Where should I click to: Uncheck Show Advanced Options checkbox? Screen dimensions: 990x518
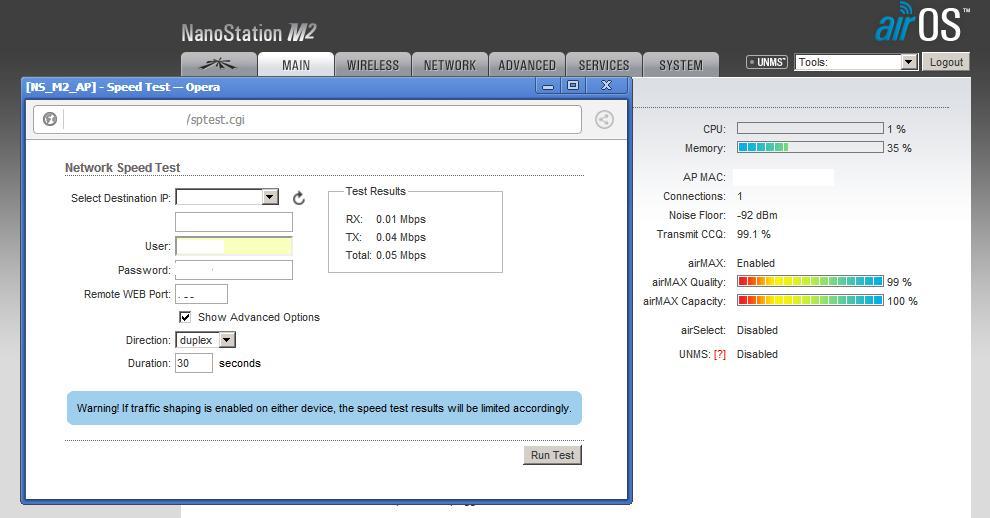pos(185,317)
